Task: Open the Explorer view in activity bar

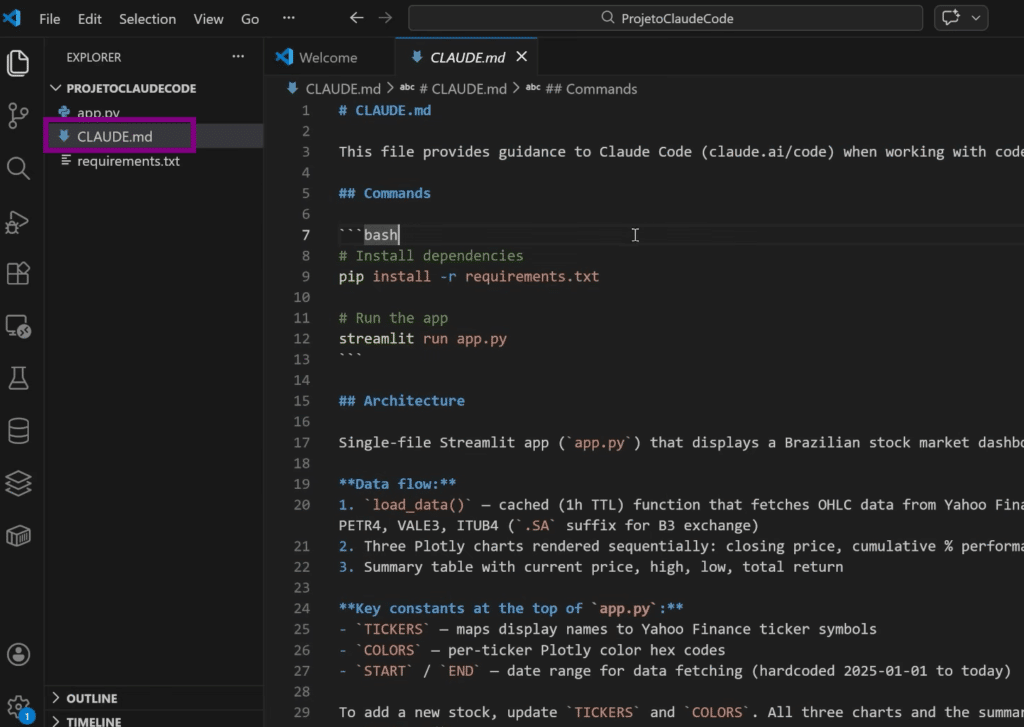Action: (x=18, y=63)
